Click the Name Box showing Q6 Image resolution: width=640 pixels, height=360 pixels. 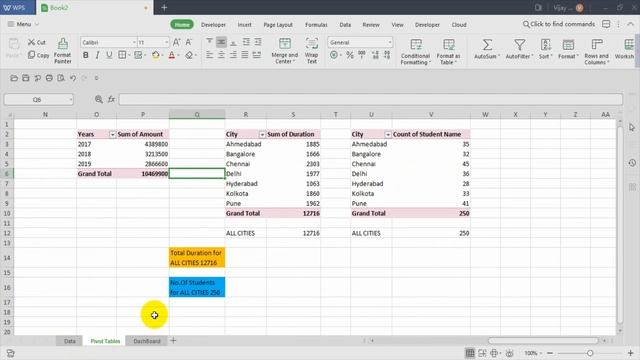(39, 100)
